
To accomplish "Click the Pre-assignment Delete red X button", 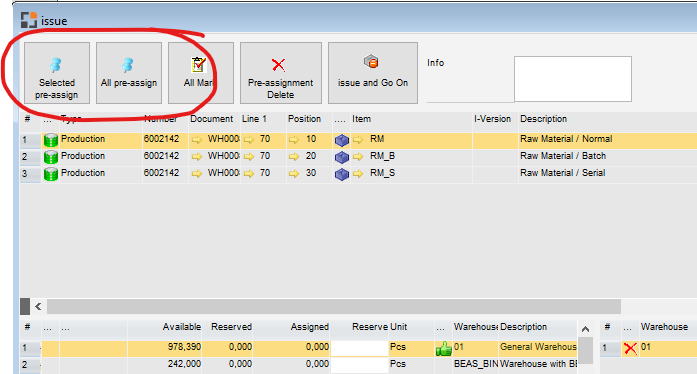I will click(280, 73).
